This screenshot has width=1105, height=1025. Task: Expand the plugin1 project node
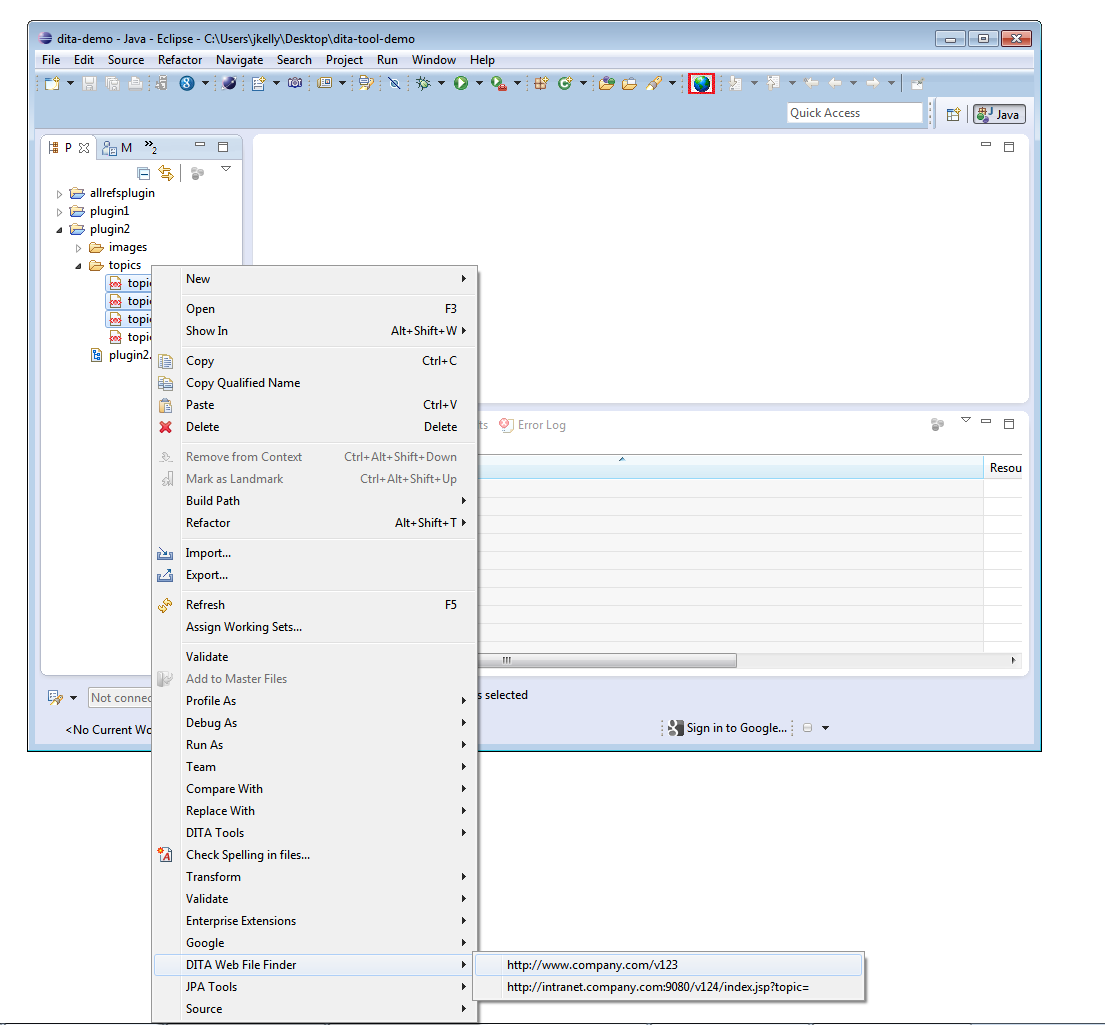pos(59,211)
